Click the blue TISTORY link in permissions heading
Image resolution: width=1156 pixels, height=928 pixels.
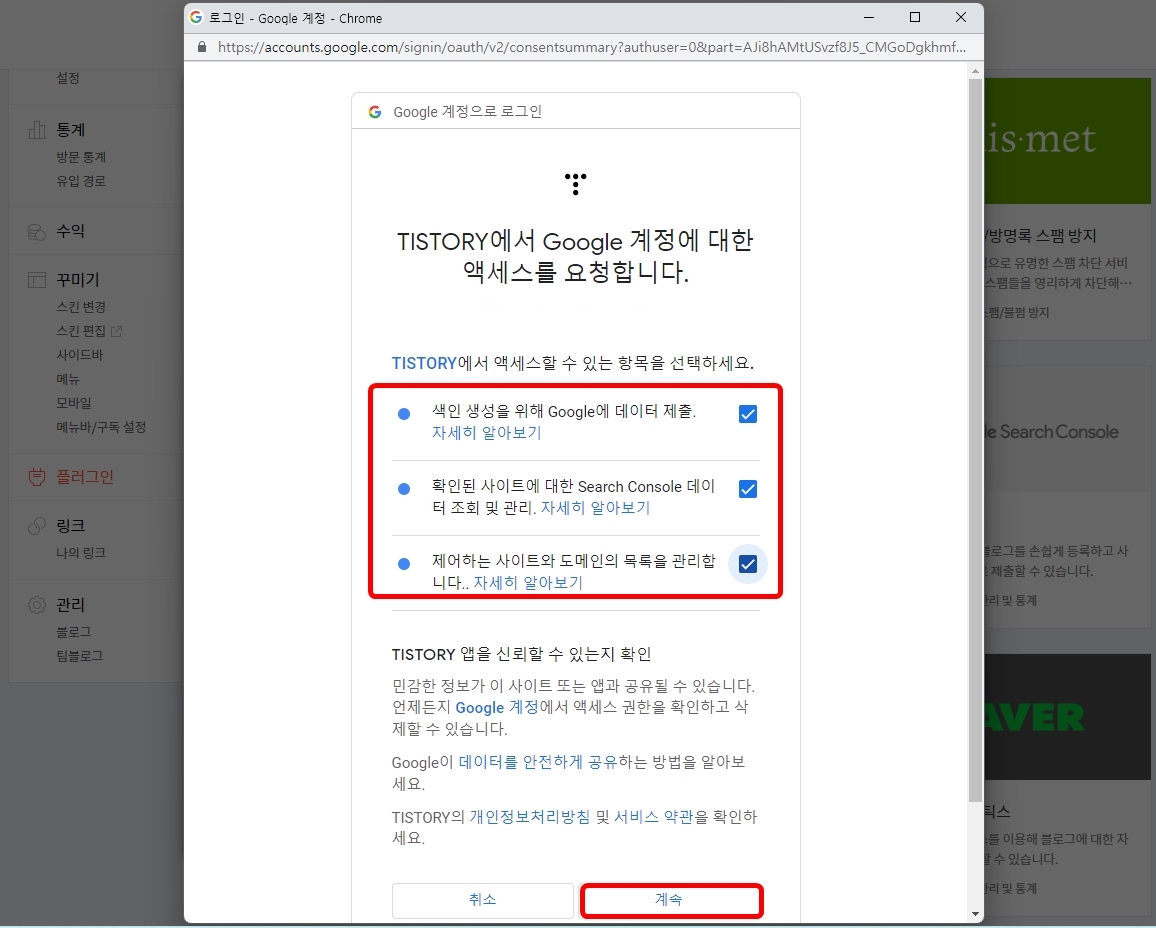coord(424,363)
